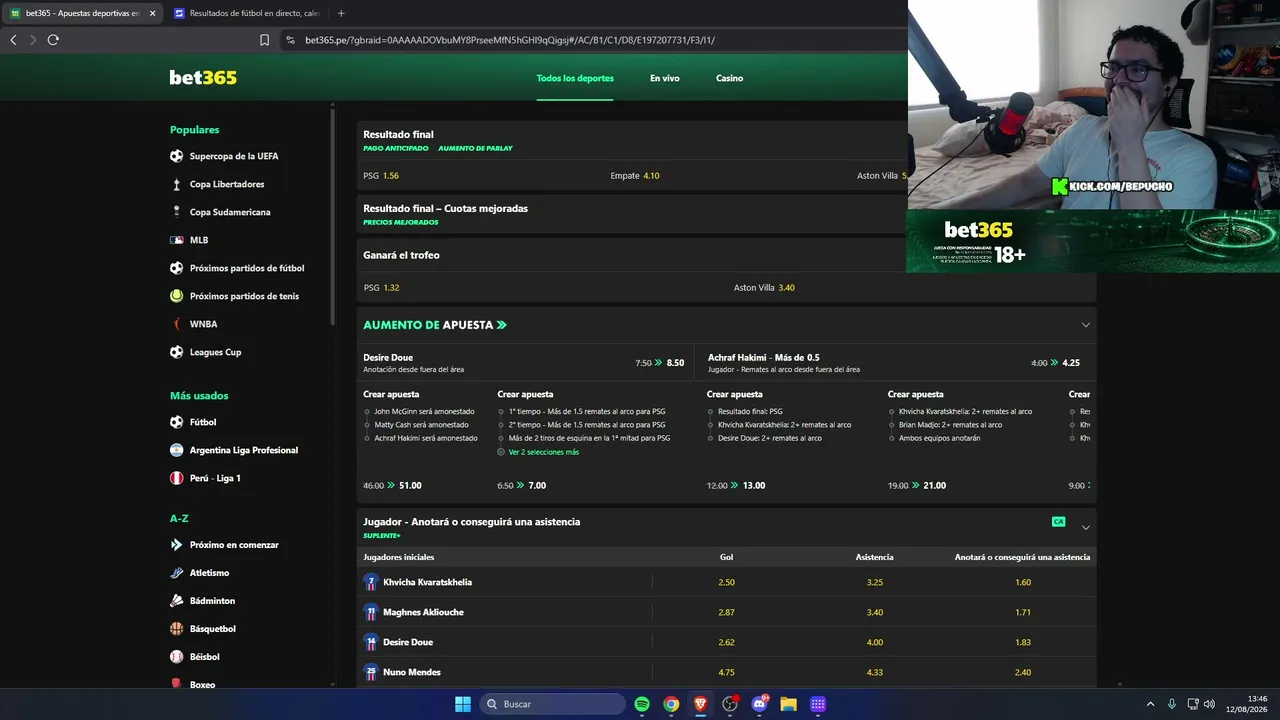Open Supercopa de la UEFA soccer icon

pyautogui.click(x=176, y=156)
